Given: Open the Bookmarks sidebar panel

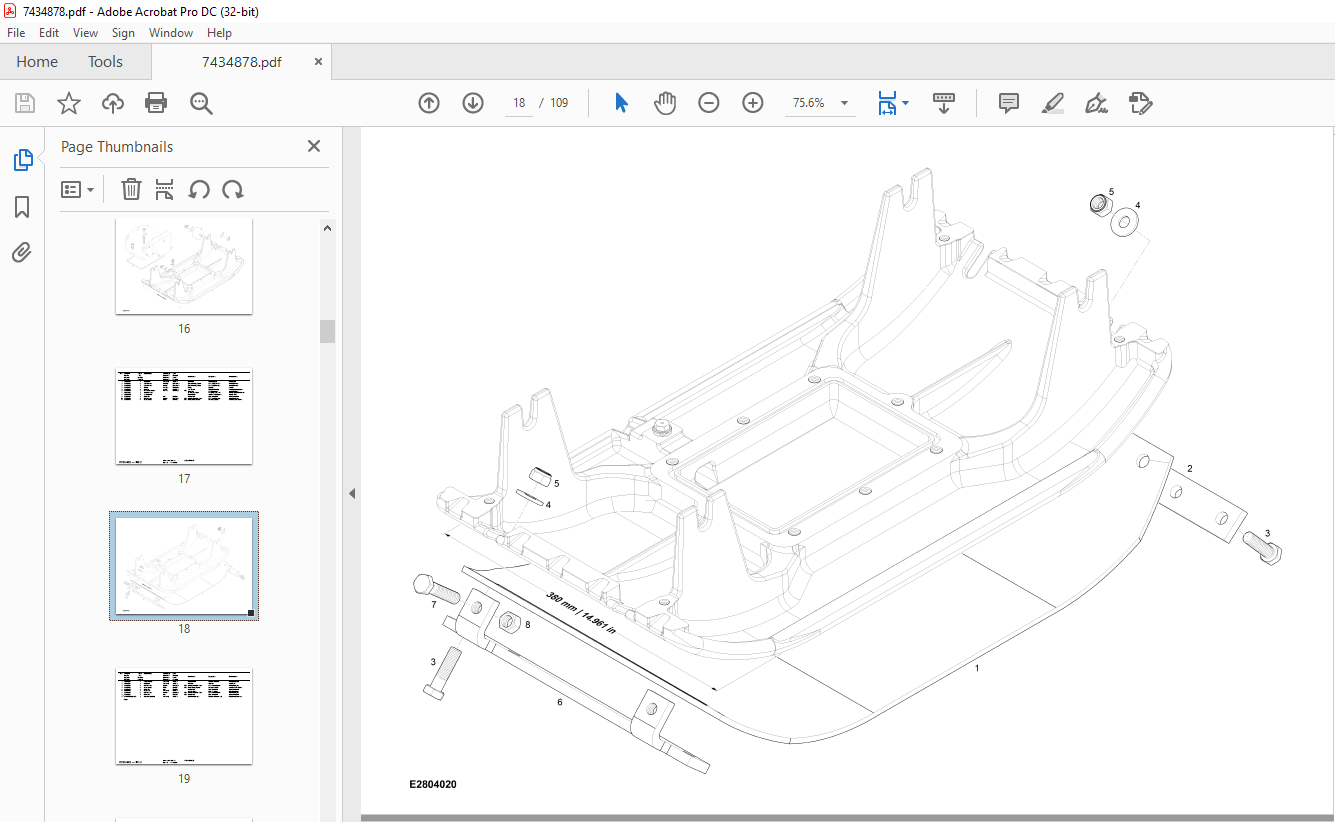Looking at the screenshot, I should (22, 207).
